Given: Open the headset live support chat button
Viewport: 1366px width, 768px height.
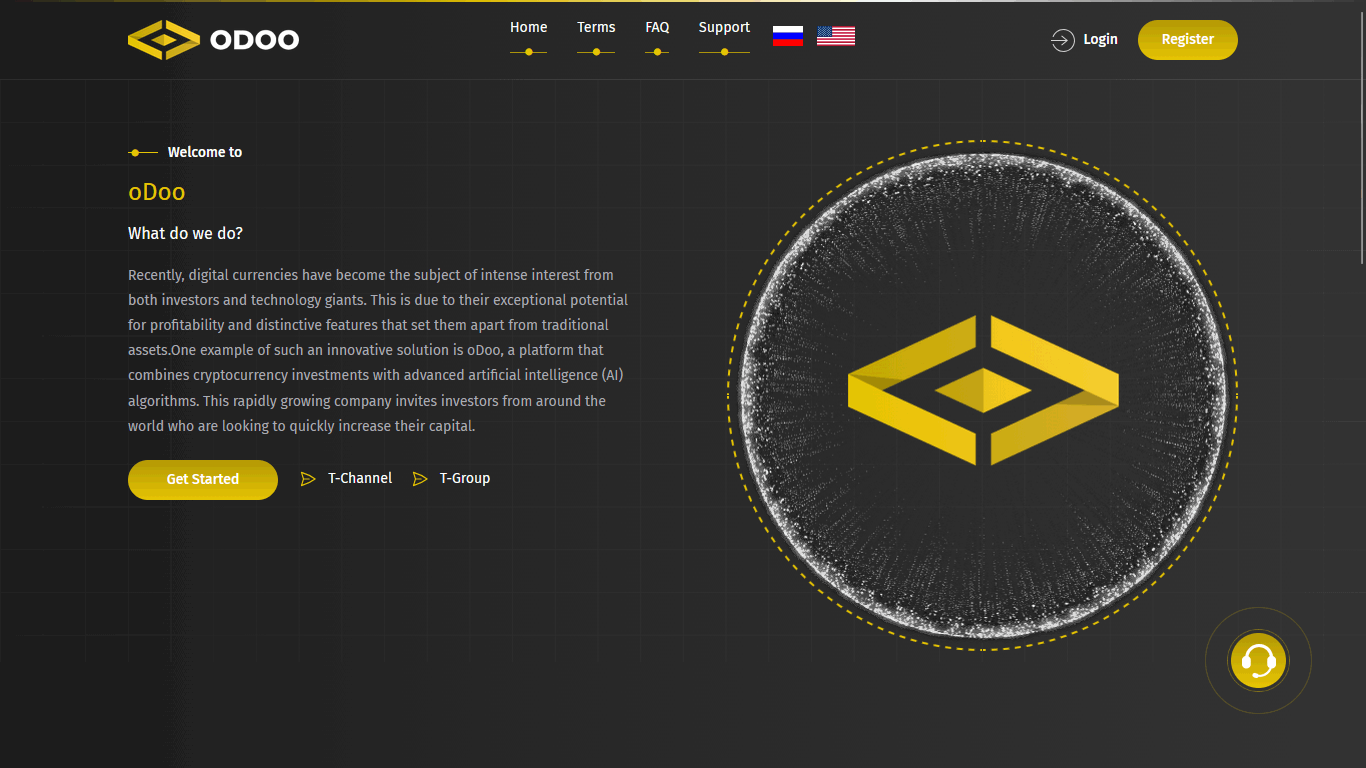Looking at the screenshot, I should (x=1258, y=661).
